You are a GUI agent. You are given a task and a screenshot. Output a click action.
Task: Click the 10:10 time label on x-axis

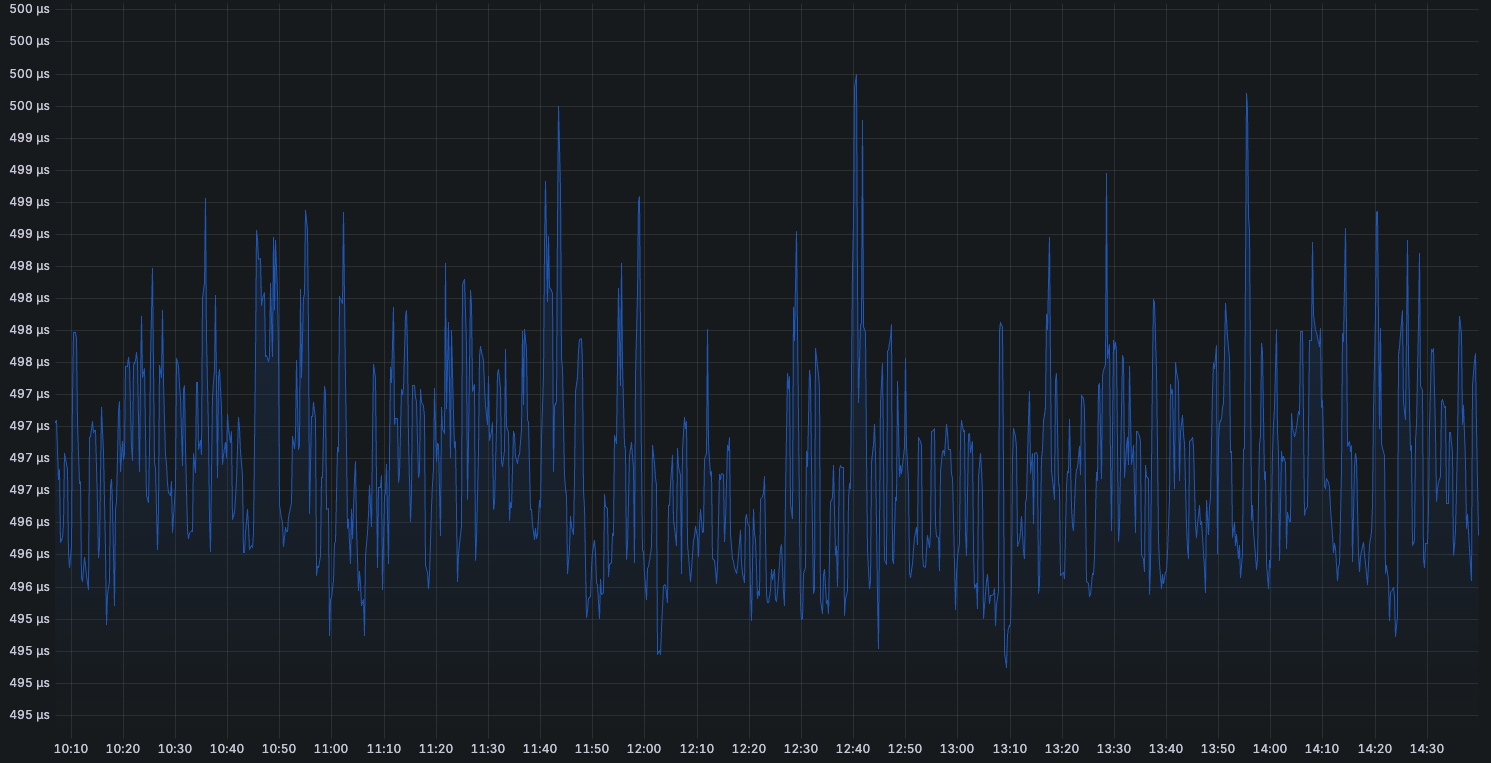pyautogui.click(x=70, y=749)
